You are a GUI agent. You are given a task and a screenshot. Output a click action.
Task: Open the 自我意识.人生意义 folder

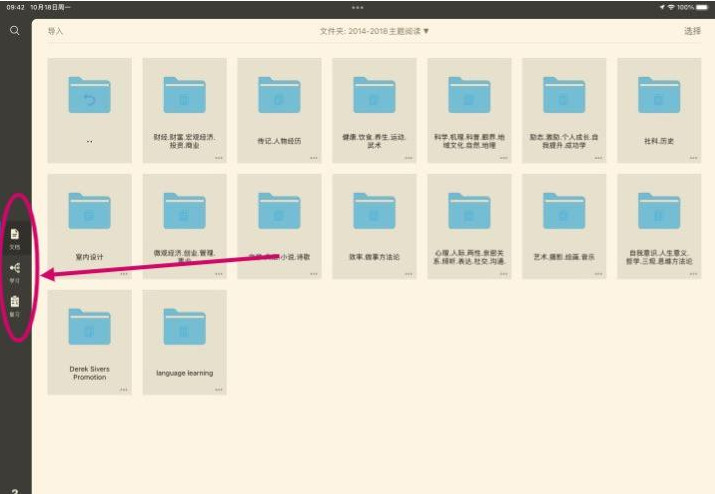click(659, 226)
